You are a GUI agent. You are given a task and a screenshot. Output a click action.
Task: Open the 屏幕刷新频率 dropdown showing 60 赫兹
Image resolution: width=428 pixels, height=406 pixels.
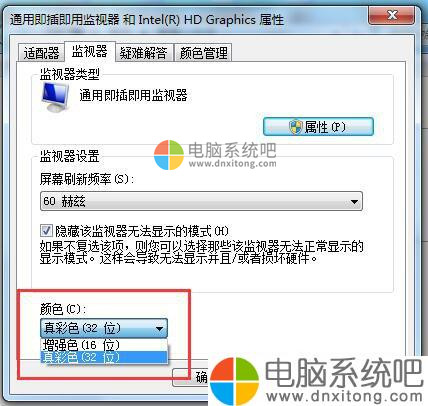pos(201,201)
